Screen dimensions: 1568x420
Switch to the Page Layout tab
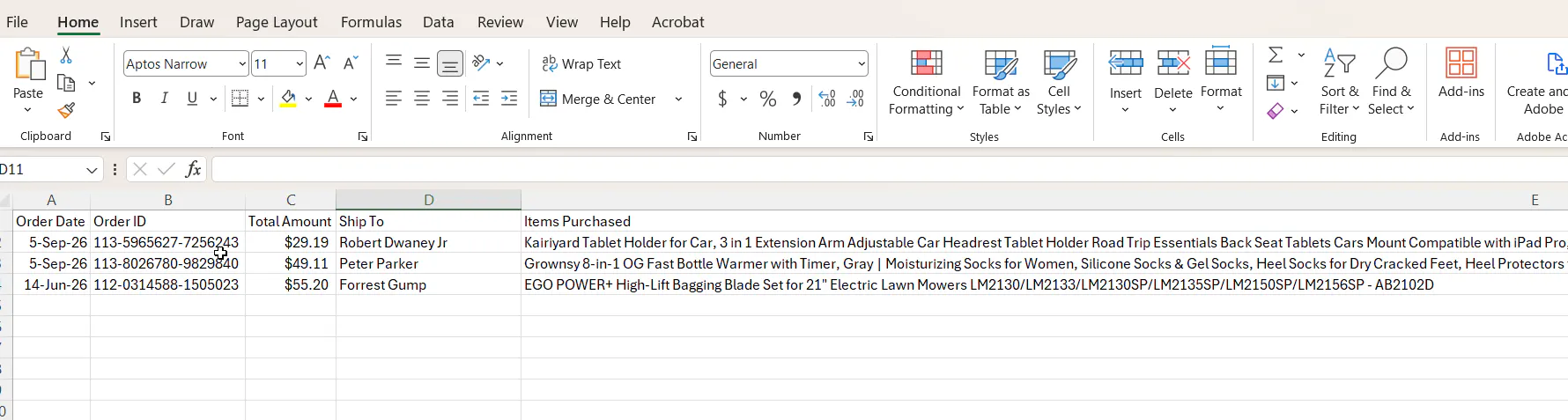277,22
